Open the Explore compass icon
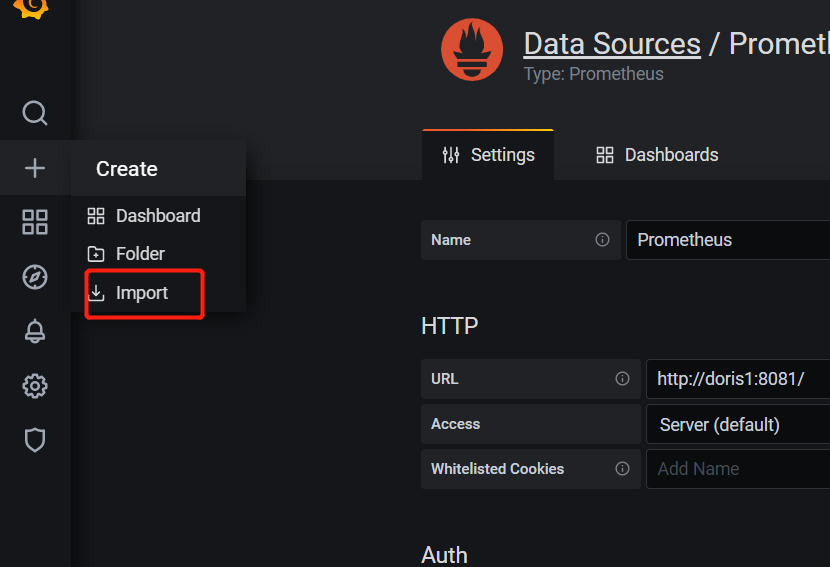Screen dimensions: 830x567 pos(35,277)
